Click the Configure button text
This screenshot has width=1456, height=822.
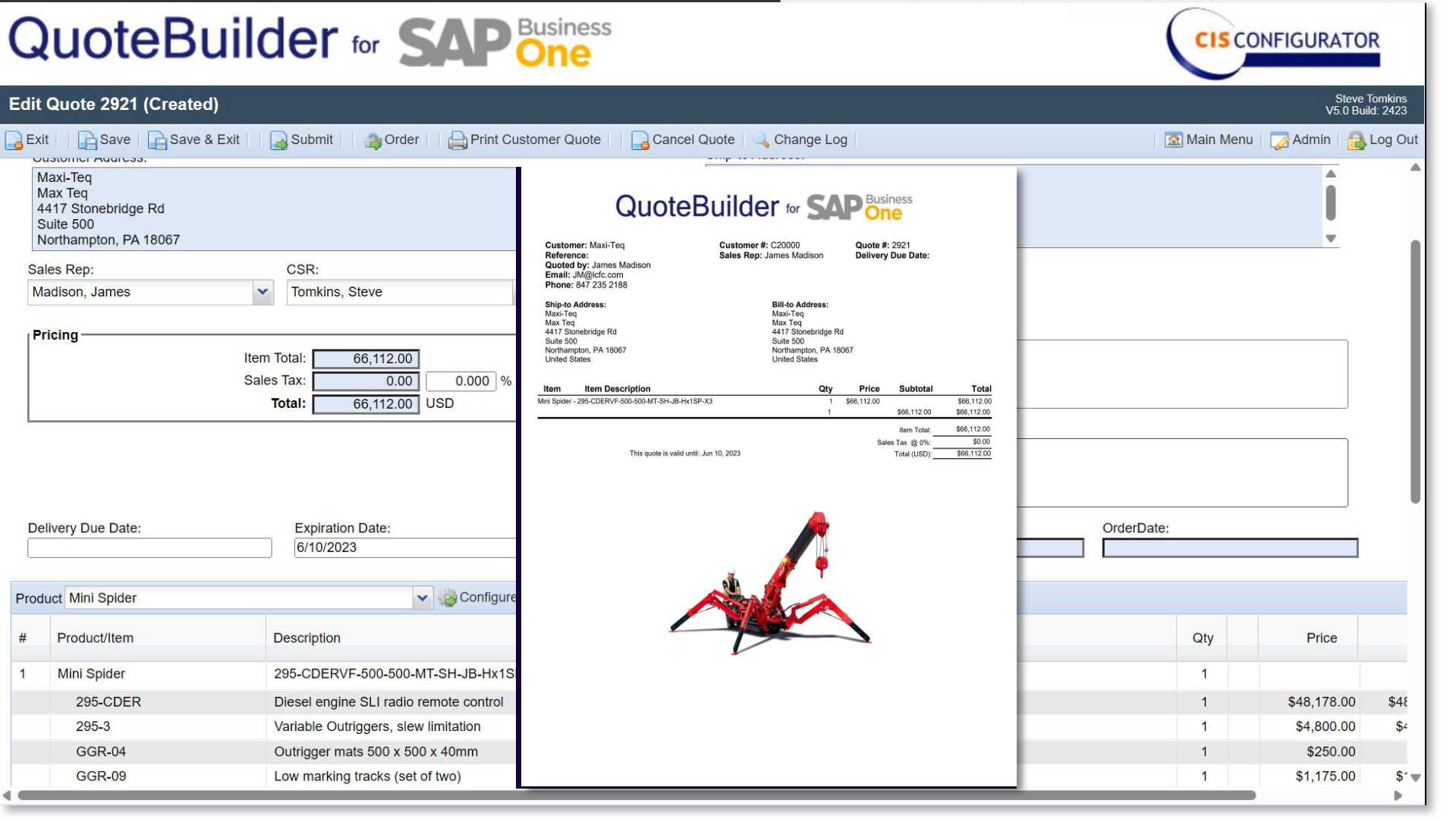[x=487, y=598]
